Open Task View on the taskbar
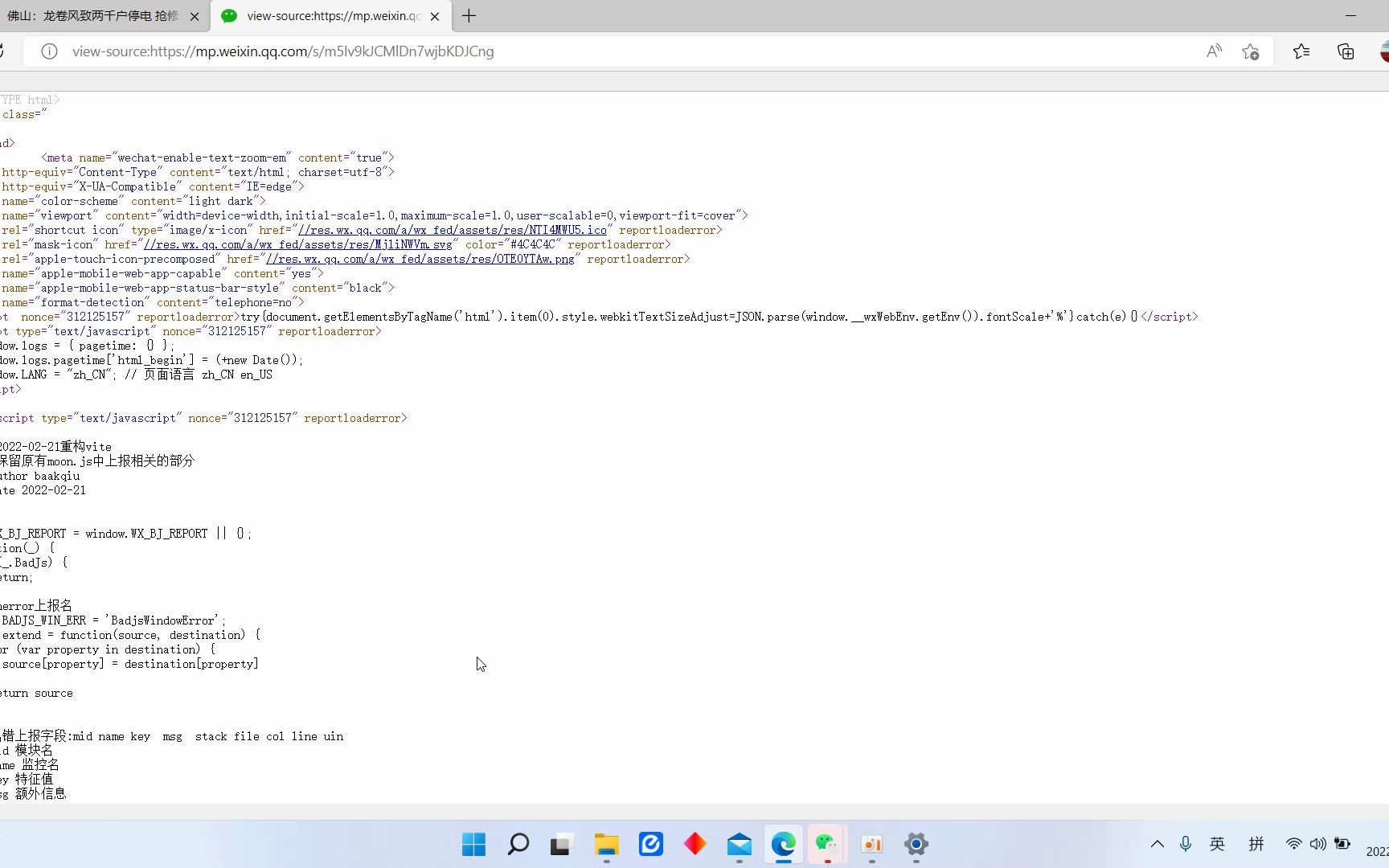 coord(561,845)
